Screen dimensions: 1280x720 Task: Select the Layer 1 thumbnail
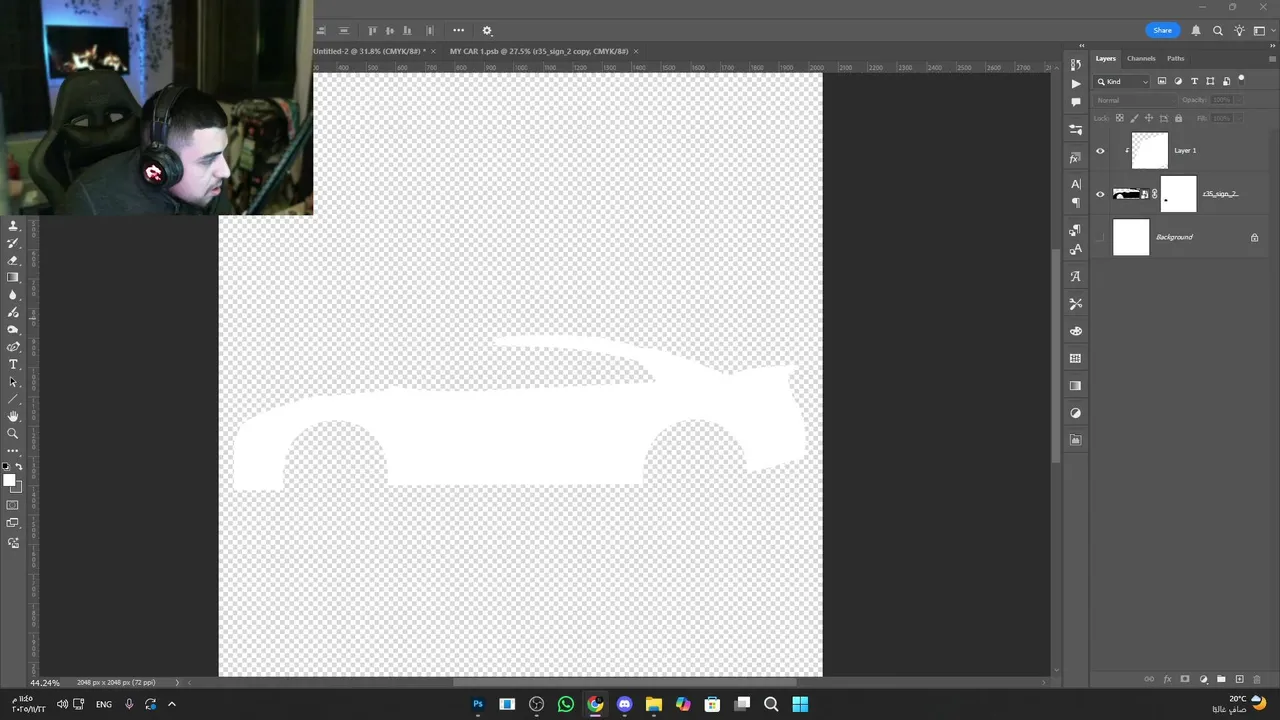tap(1150, 151)
